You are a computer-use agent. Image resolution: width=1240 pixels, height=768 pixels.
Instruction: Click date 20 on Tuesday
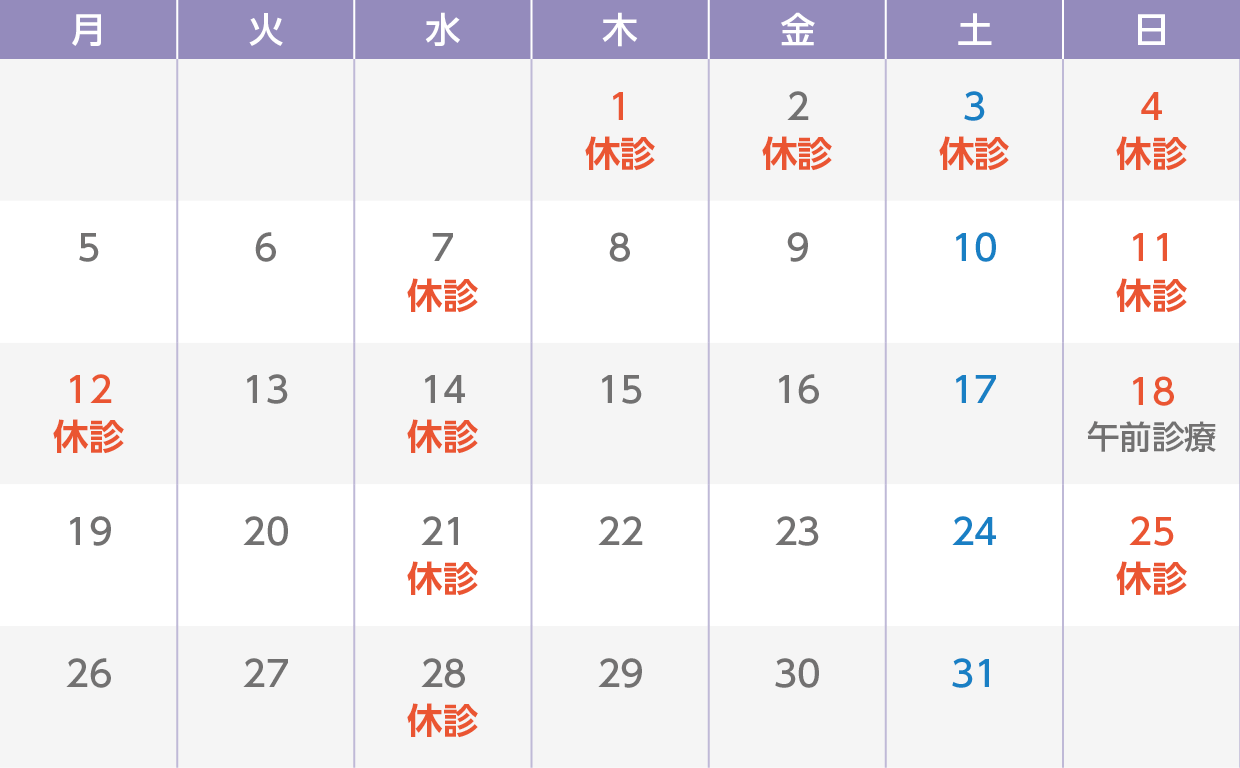[266, 532]
